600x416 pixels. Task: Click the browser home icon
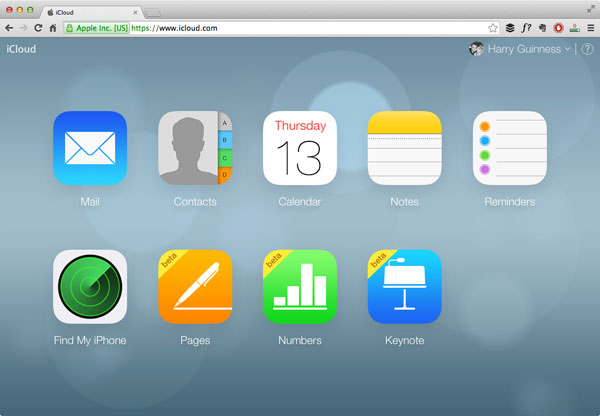point(53,28)
